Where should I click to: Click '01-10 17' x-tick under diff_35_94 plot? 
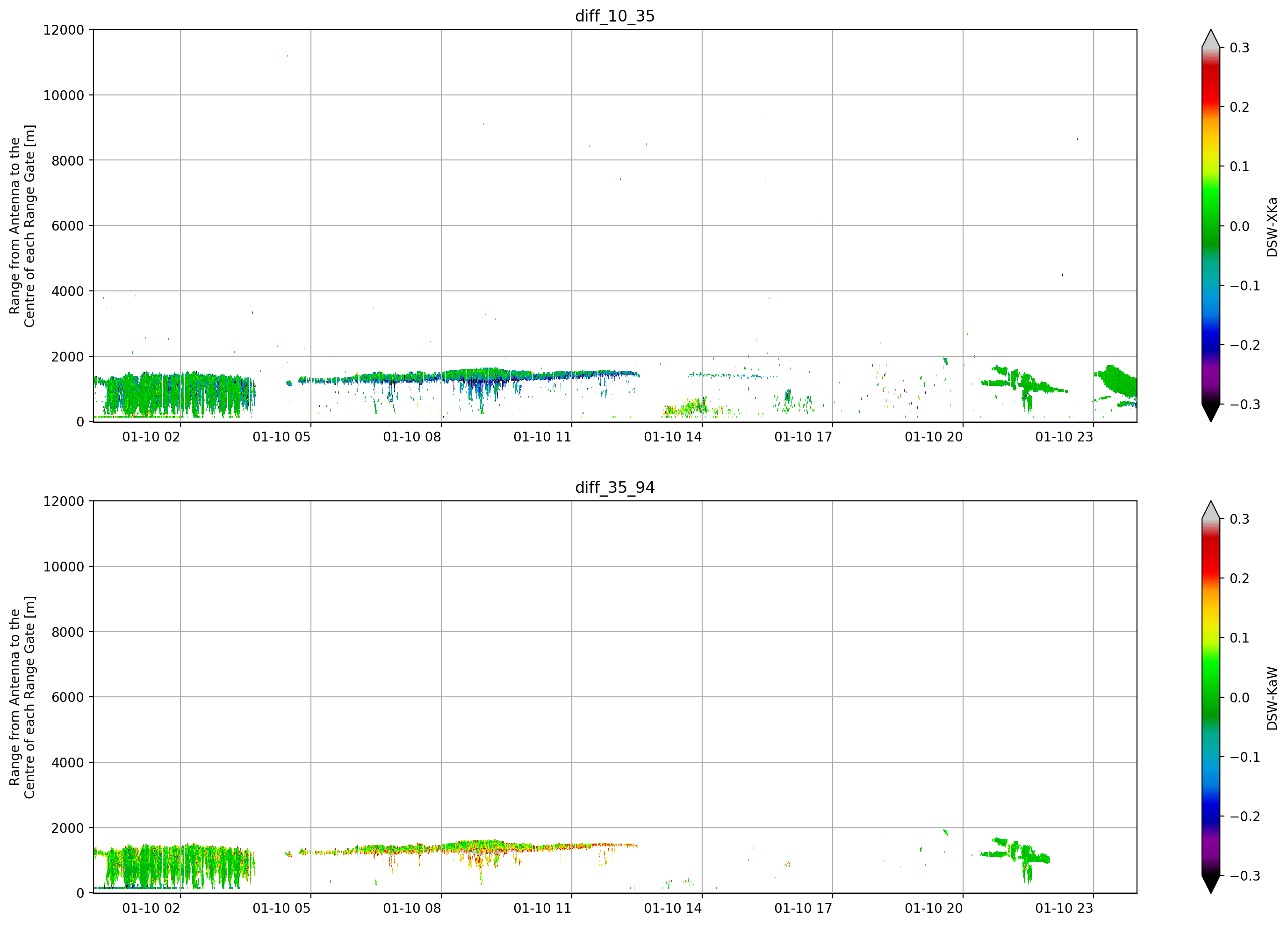pos(803,909)
